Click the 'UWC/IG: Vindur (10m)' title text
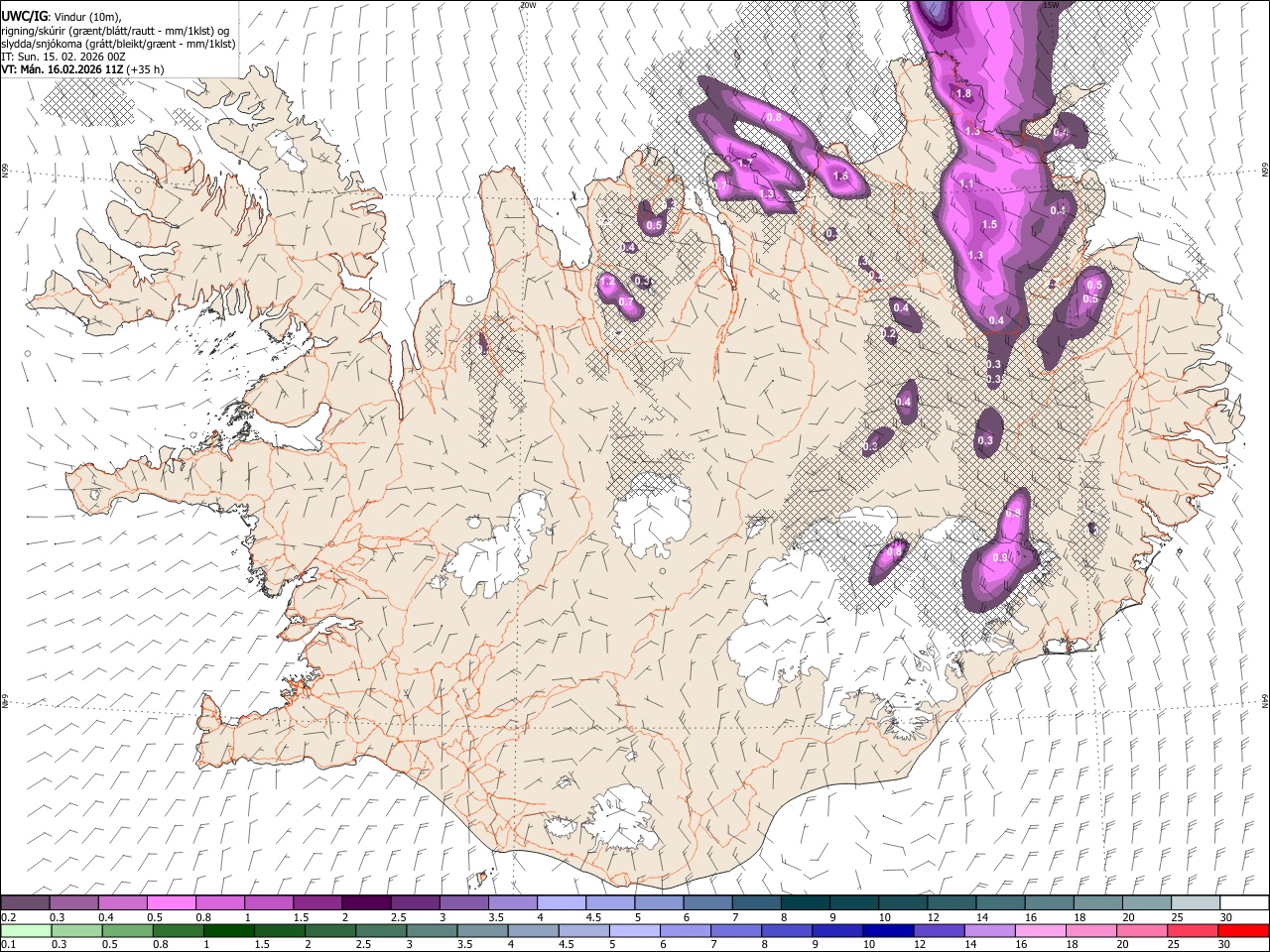 (62, 17)
